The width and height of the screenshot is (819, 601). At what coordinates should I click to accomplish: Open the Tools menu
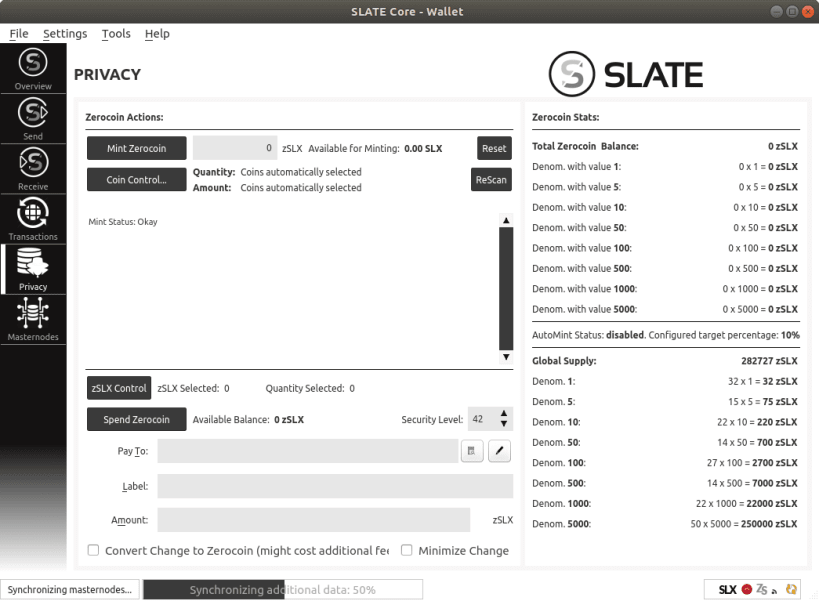116,34
